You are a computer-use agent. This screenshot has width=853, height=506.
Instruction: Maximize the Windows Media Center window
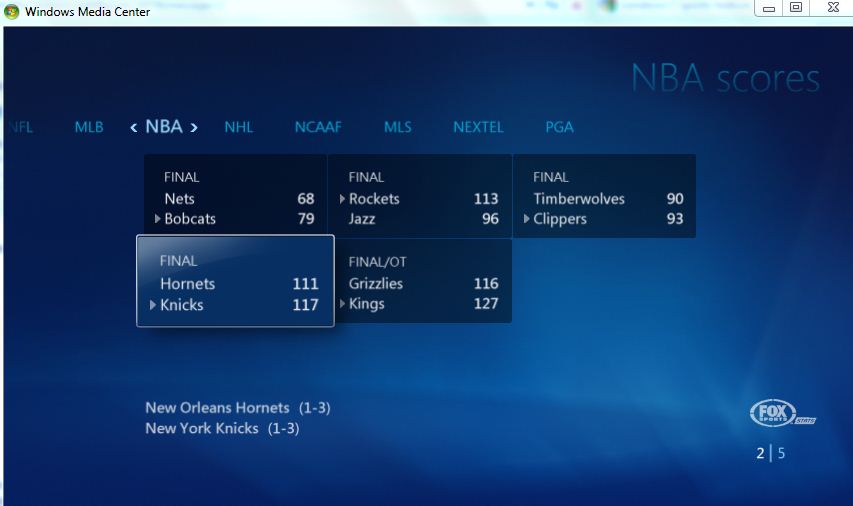pyautogui.click(x=796, y=8)
